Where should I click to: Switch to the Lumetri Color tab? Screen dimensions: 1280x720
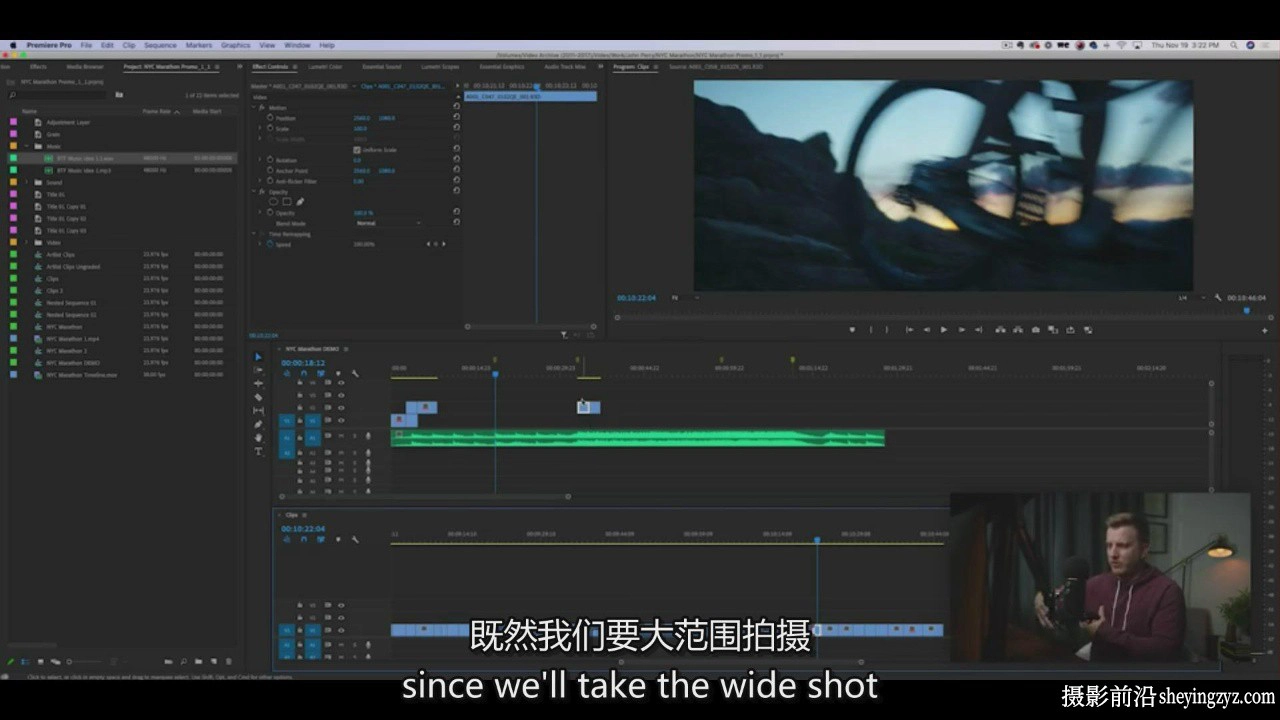coord(325,67)
